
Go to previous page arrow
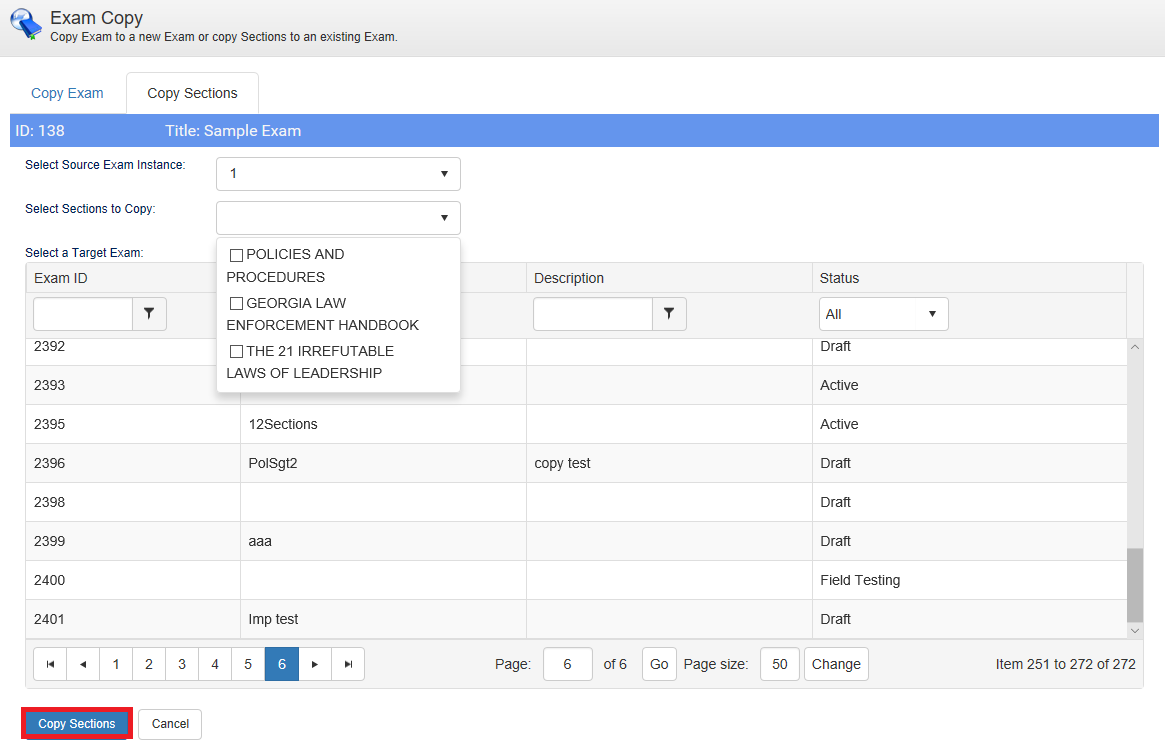pyautogui.click(x=83, y=664)
